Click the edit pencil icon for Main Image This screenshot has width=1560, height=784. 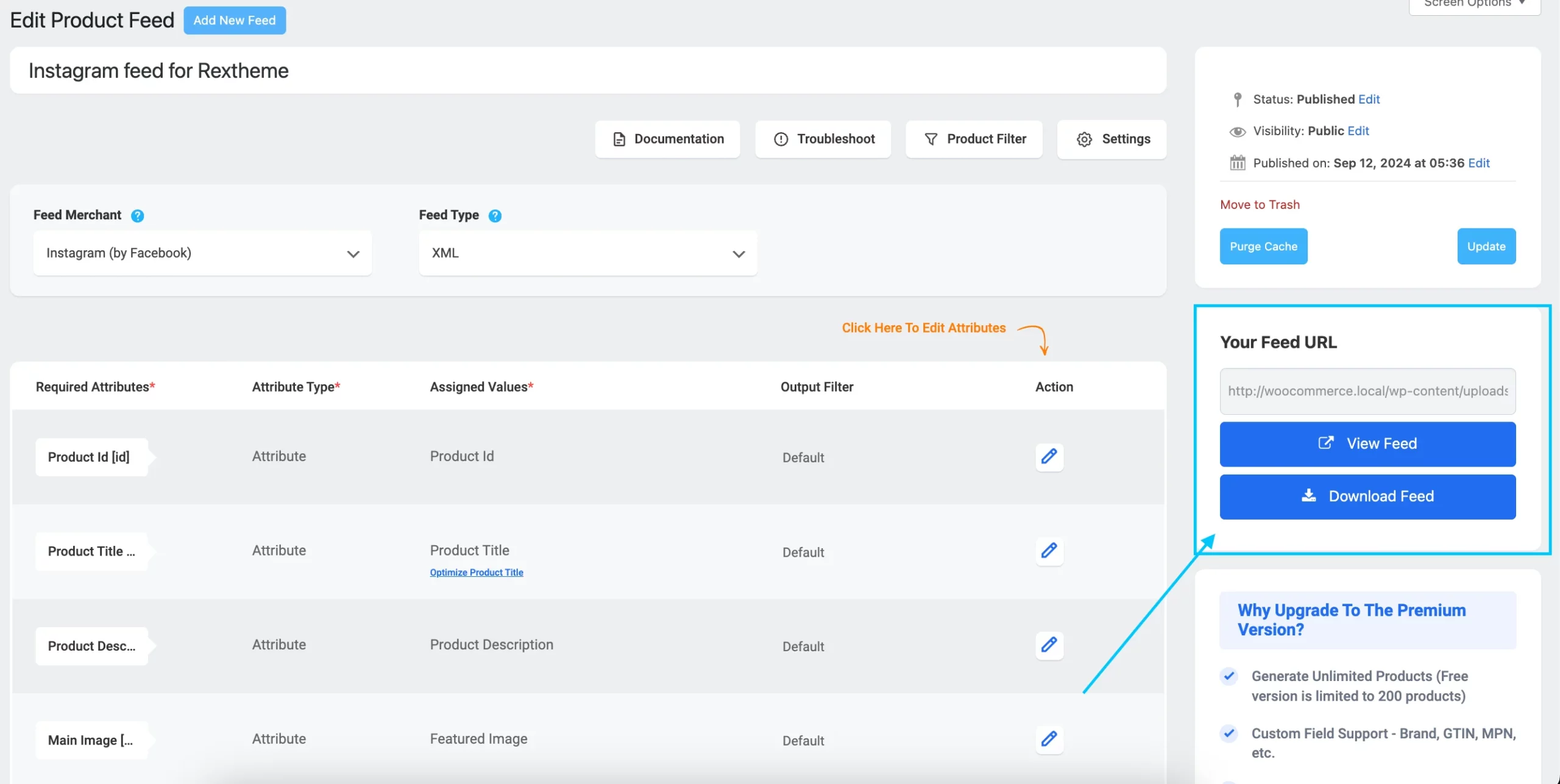point(1048,738)
